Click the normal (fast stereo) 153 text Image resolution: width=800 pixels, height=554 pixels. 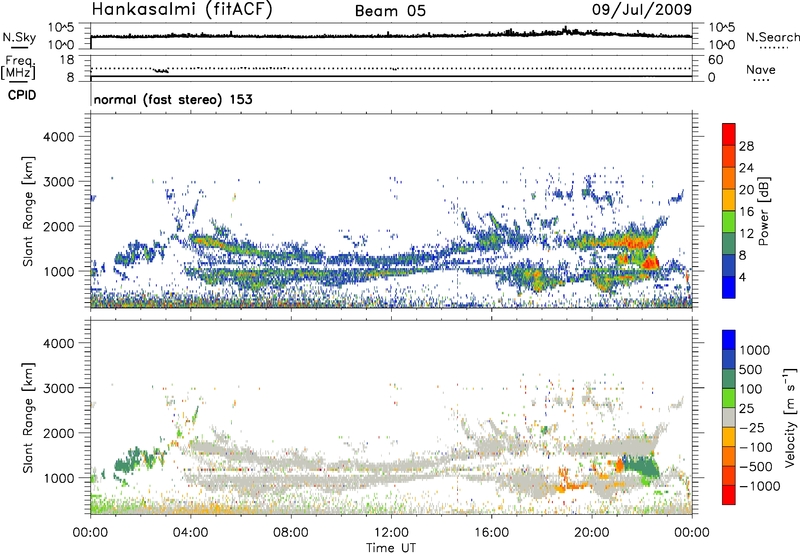173,99
